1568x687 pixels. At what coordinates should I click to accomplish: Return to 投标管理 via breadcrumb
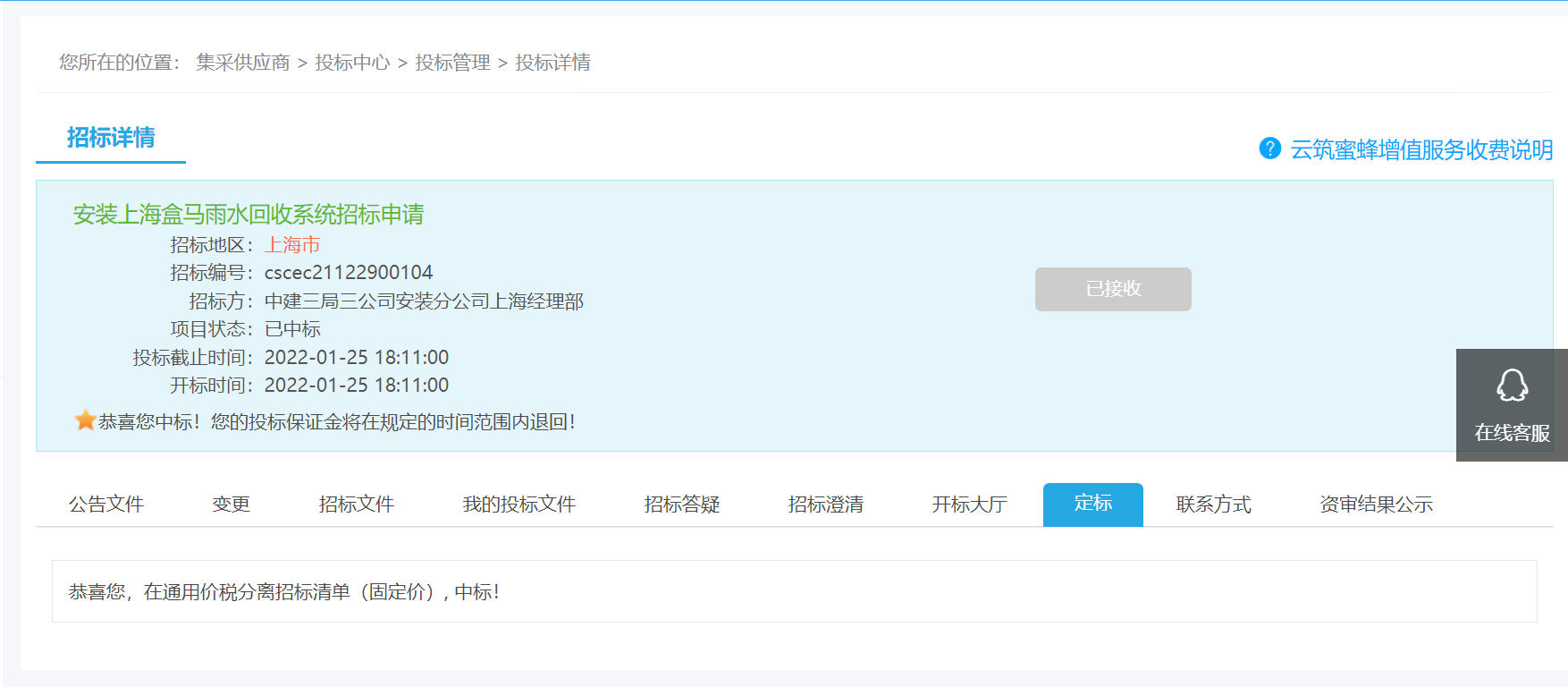tap(452, 63)
